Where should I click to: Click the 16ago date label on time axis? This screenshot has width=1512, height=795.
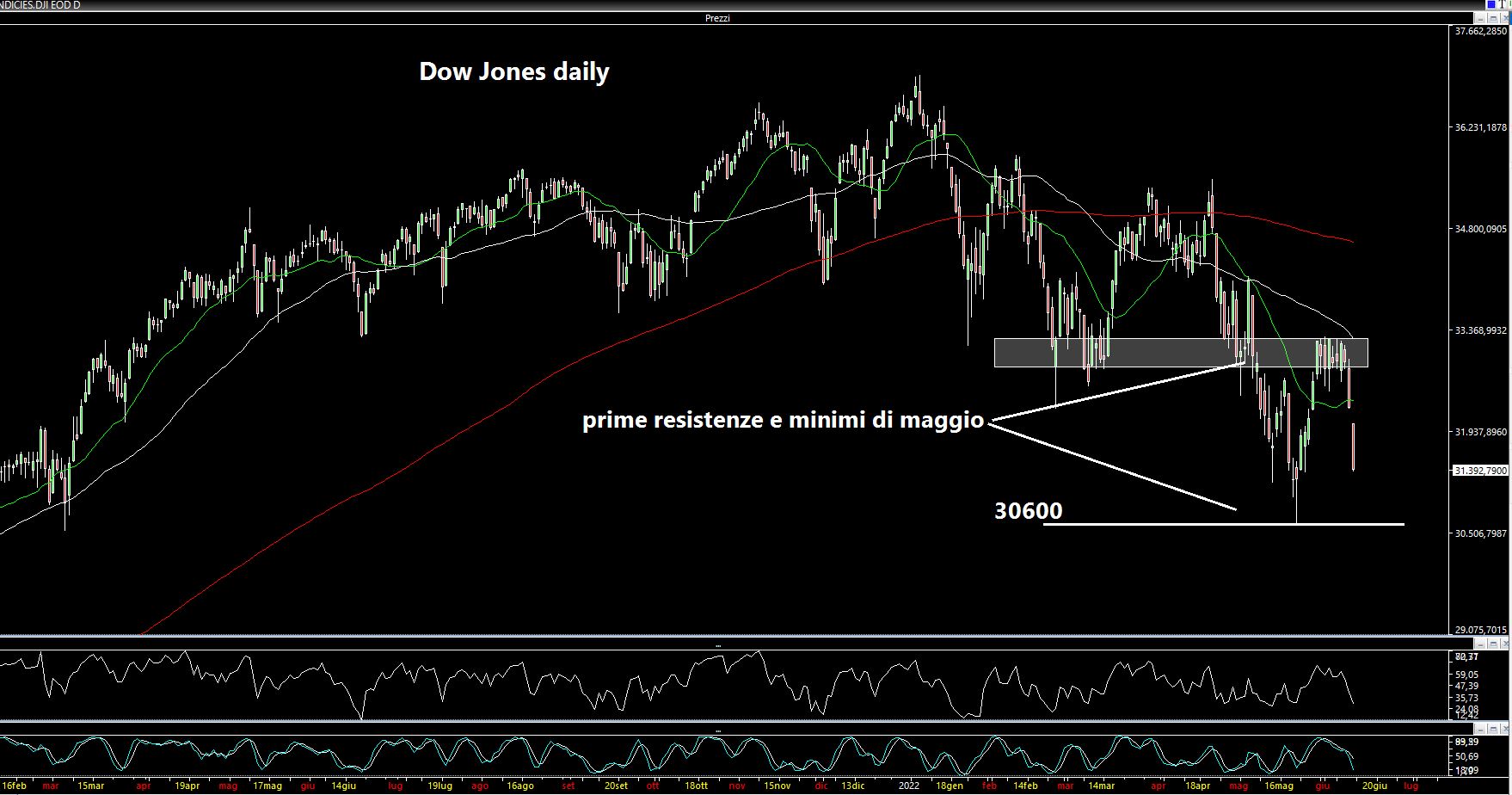(519, 786)
